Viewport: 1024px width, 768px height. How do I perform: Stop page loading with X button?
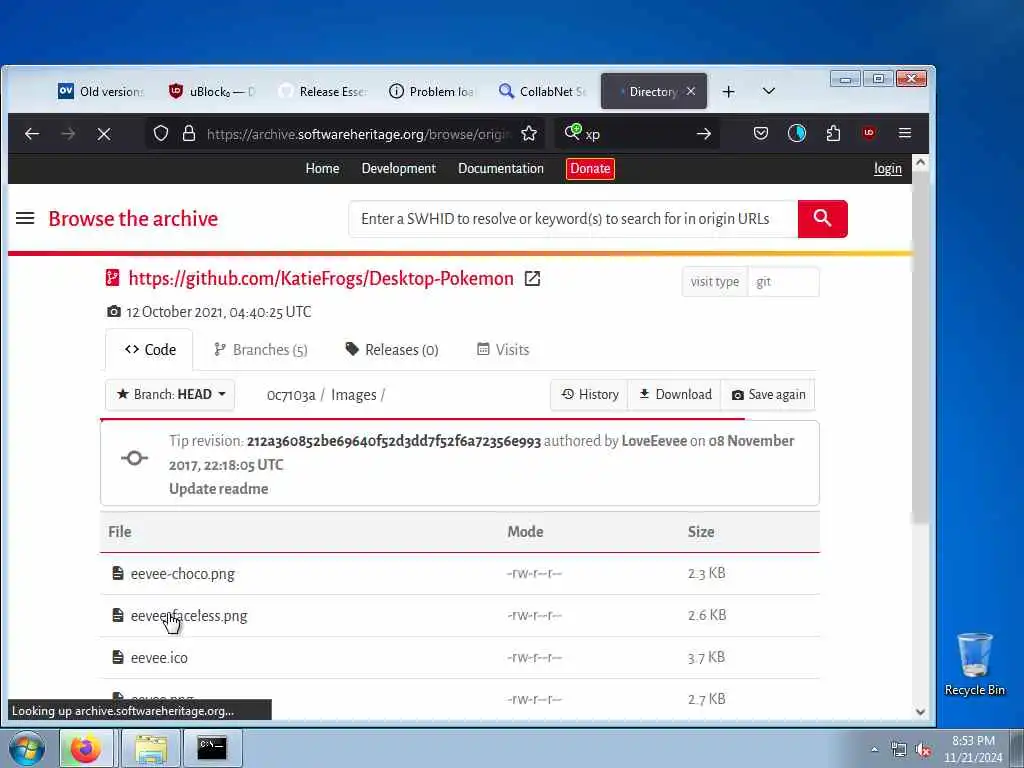pos(104,134)
